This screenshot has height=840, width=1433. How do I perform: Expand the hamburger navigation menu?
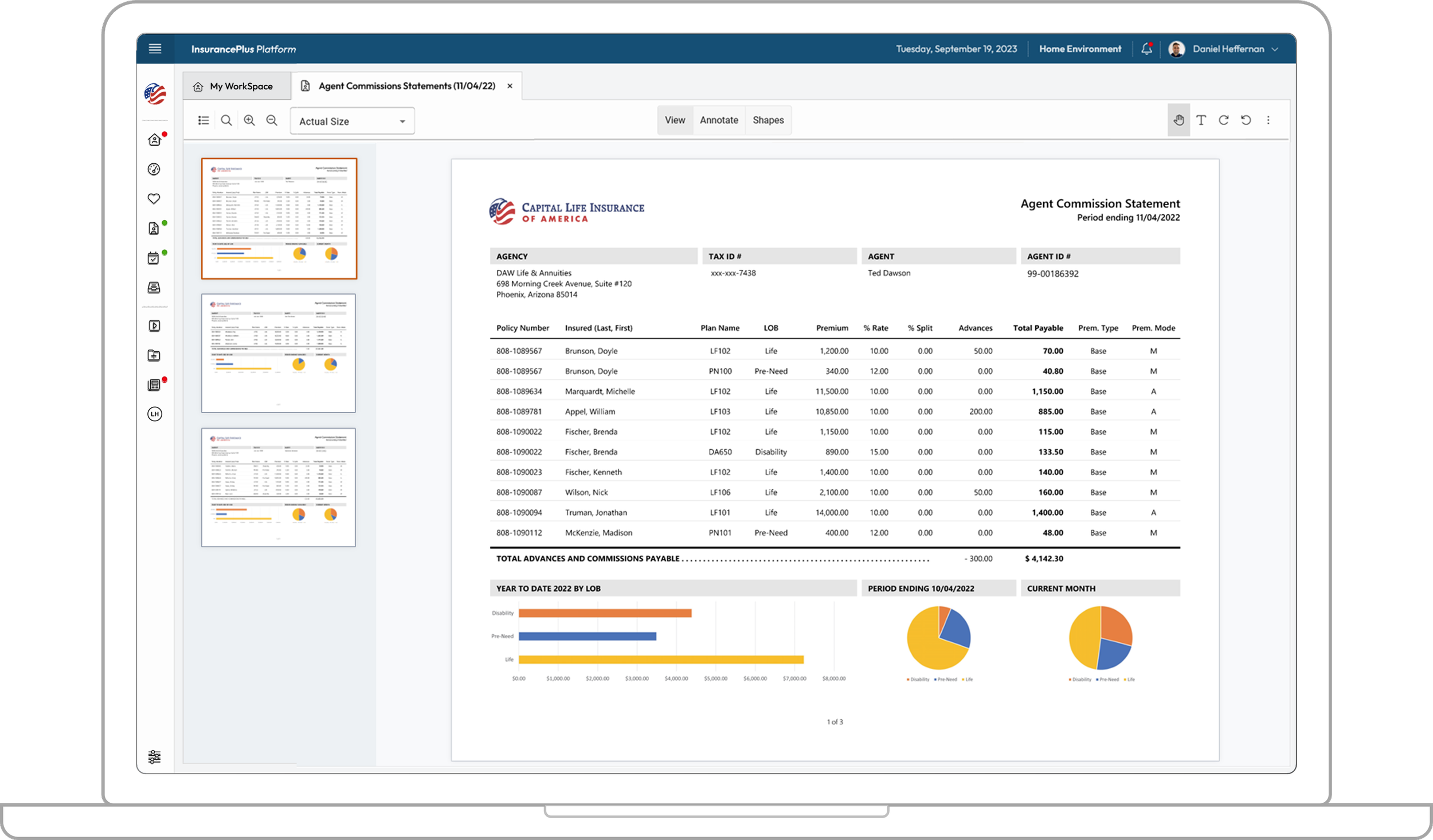[154, 49]
